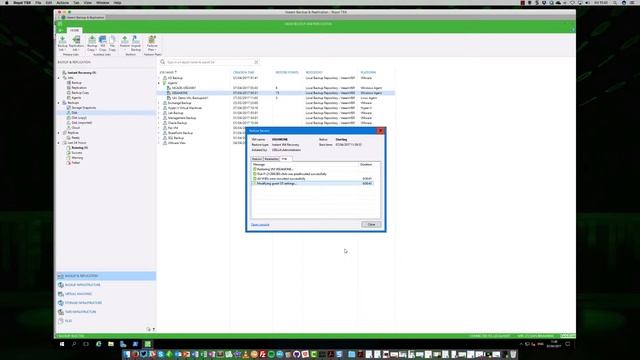Select the Disk node under Backups
The image size is (640, 360).
click(x=74, y=113)
